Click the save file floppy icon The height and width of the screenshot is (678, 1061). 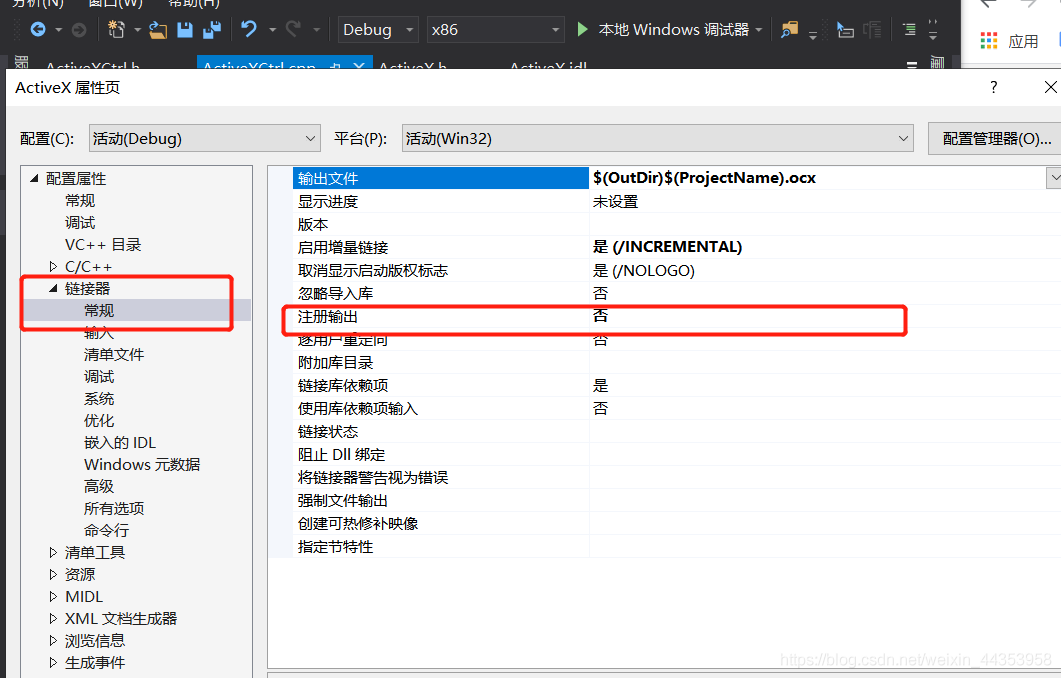point(185,30)
